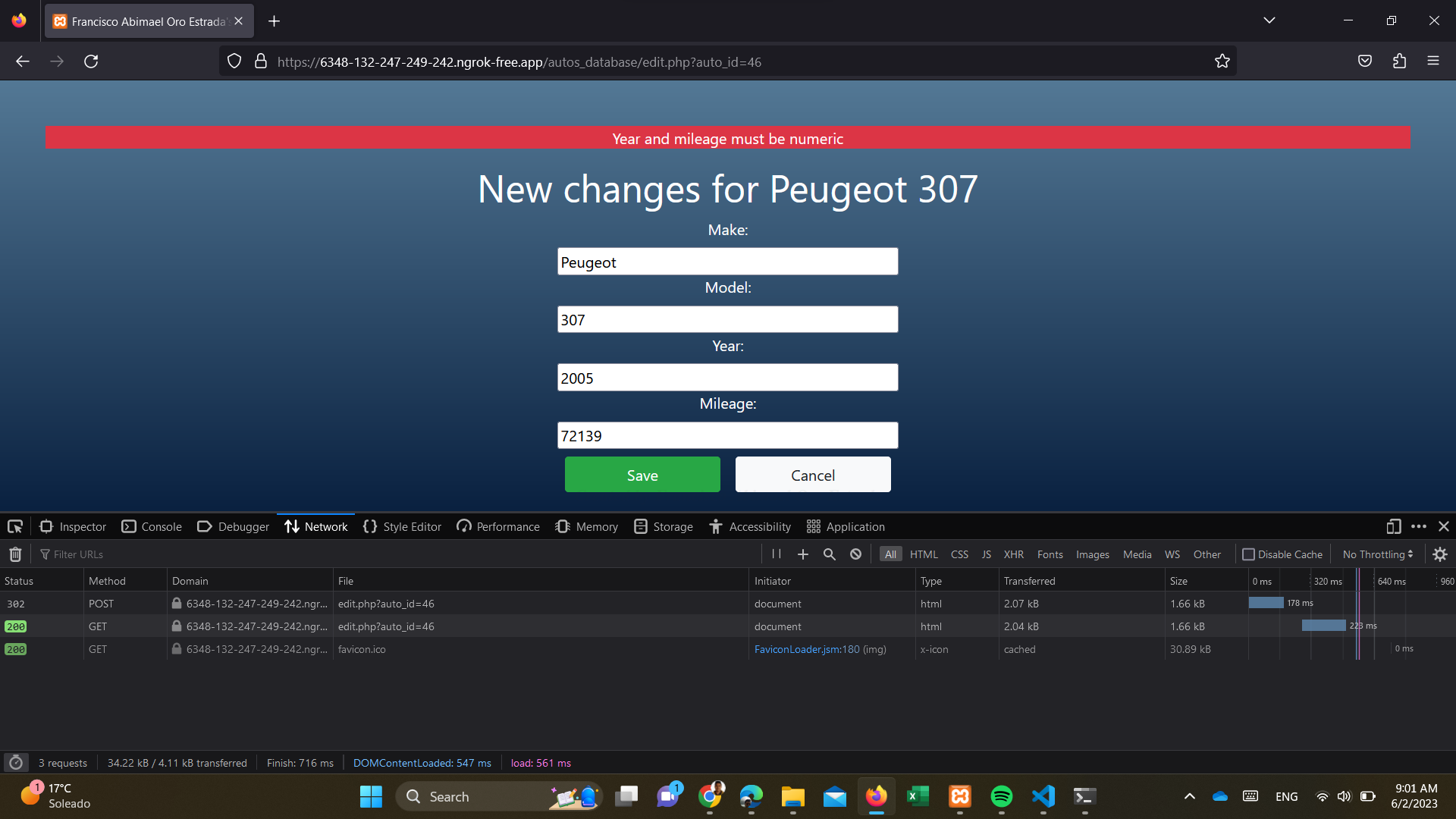
Task: Click the site security padlock icon
Action: [261, 61]
